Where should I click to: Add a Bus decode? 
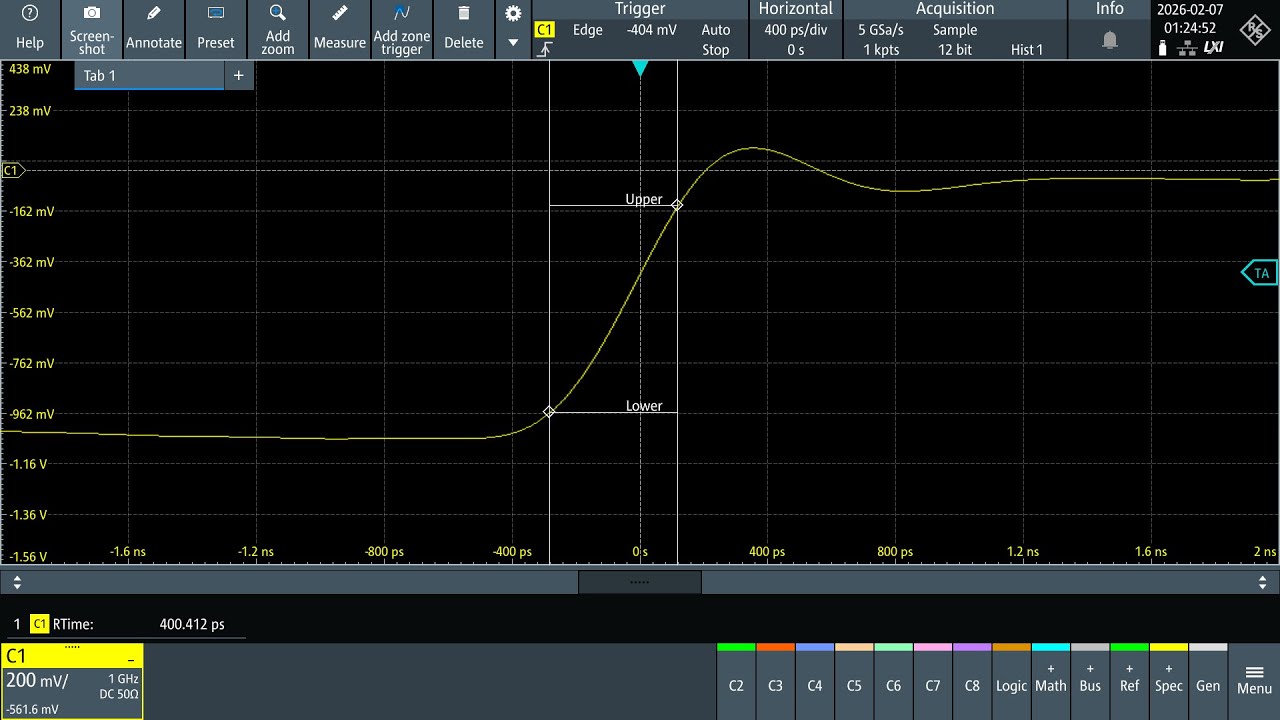(x=1090, y=681)
